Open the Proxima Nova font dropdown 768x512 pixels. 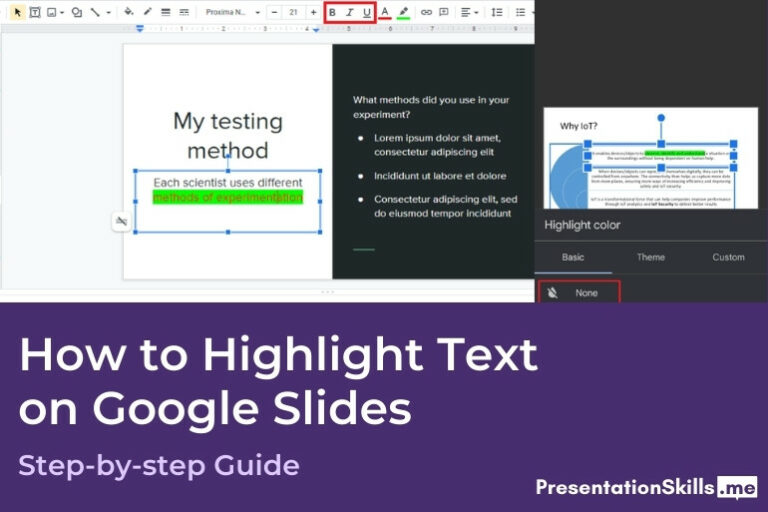tap(232, 12)
